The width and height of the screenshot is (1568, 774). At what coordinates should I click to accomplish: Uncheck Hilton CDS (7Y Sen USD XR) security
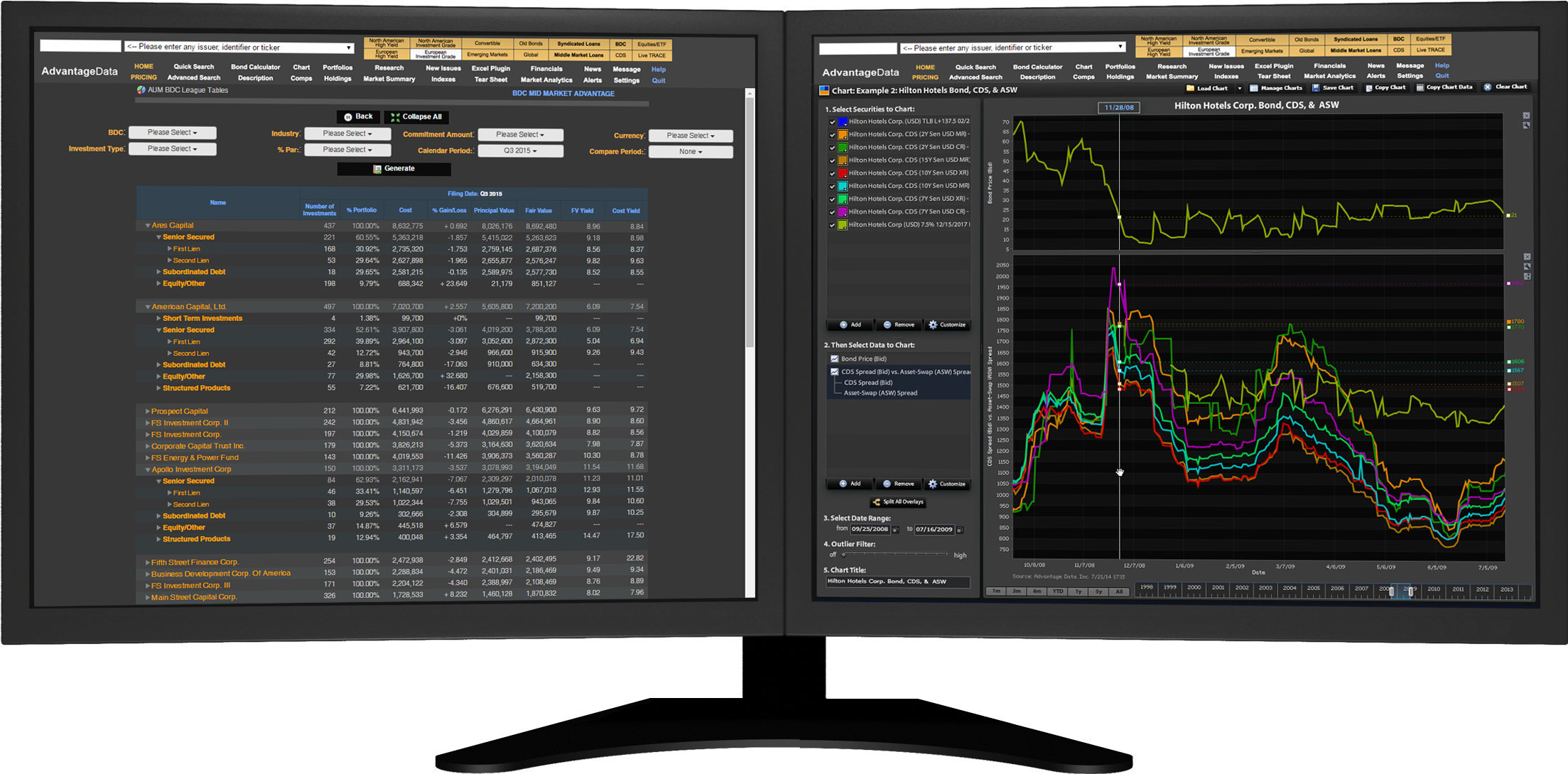[x=832, y=200]
